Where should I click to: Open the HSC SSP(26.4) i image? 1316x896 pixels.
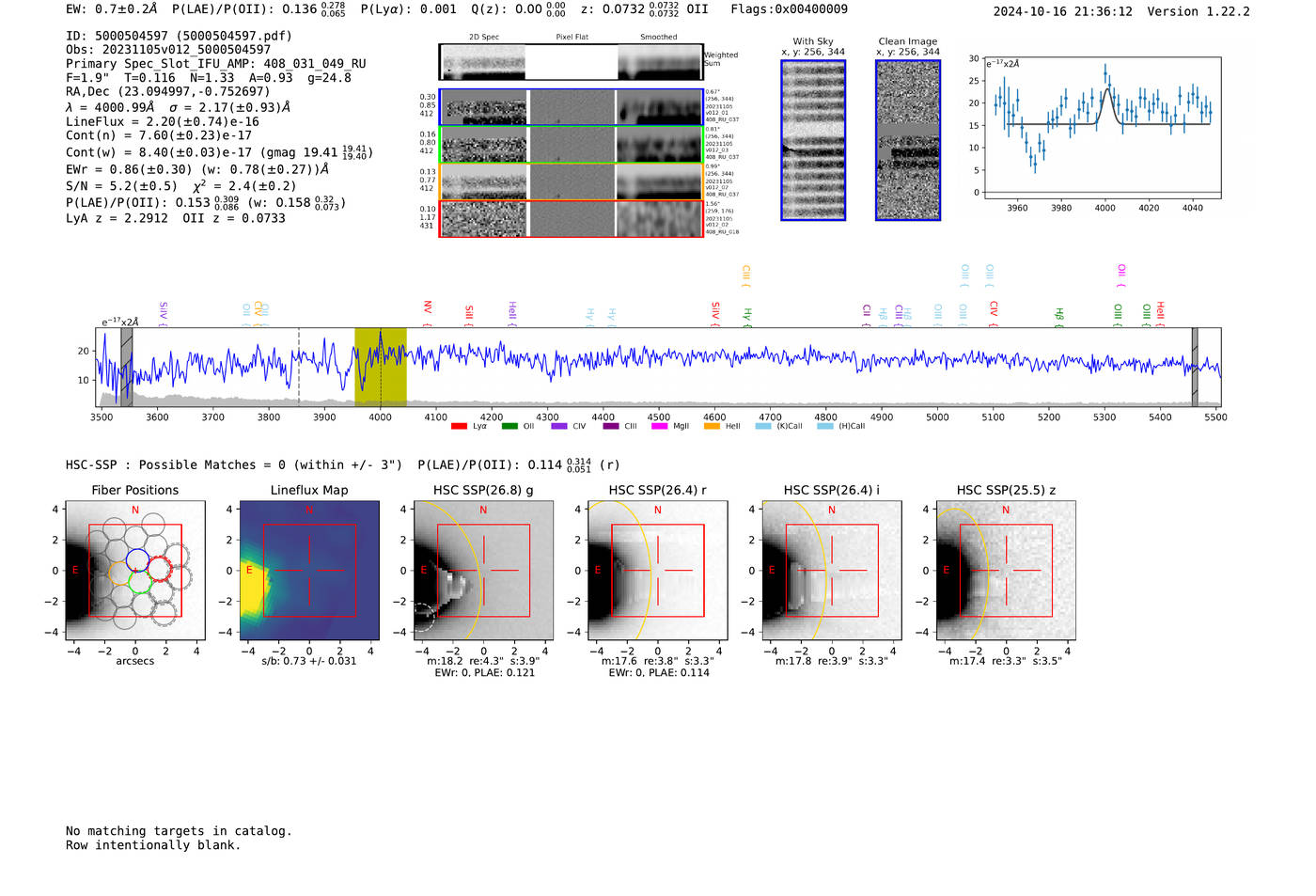[x=831, y=570]
